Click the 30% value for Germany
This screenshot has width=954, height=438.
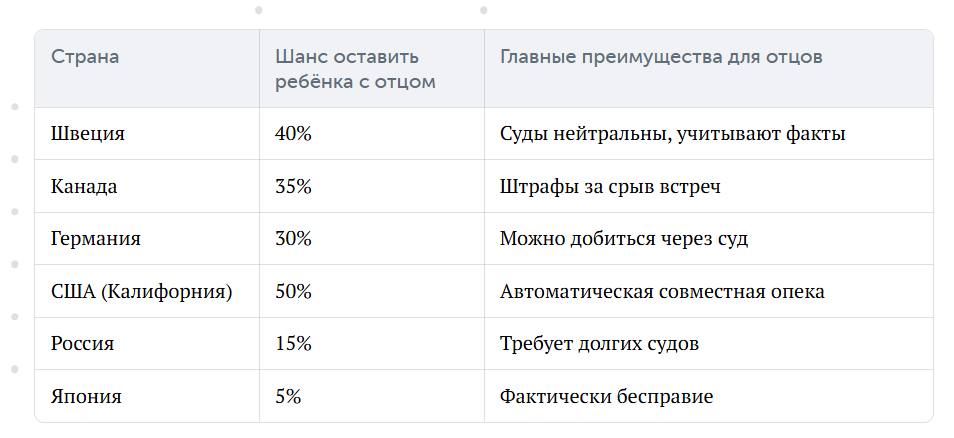tap(293, 238)
